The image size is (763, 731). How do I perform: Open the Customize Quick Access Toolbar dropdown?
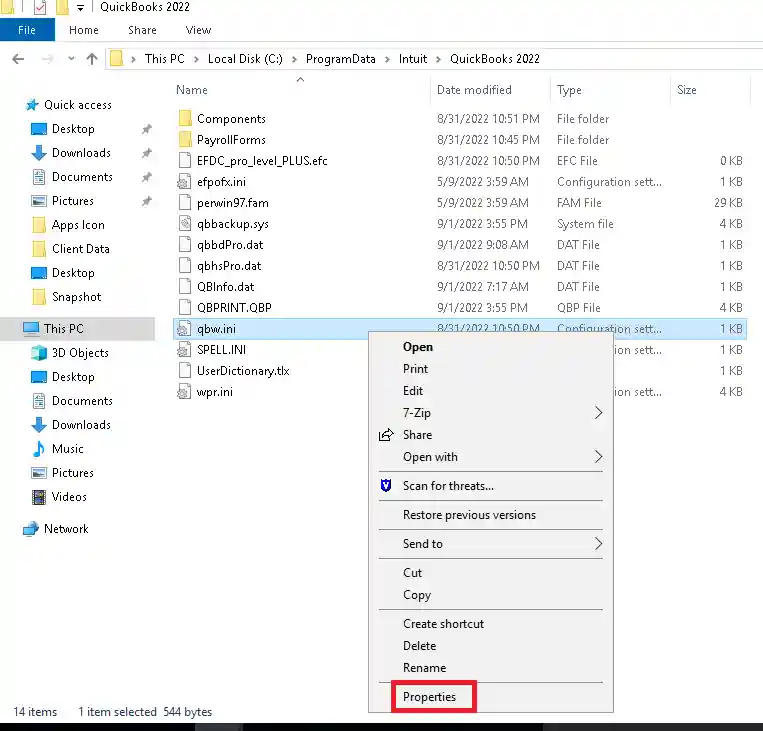click(x=80, y=7)
